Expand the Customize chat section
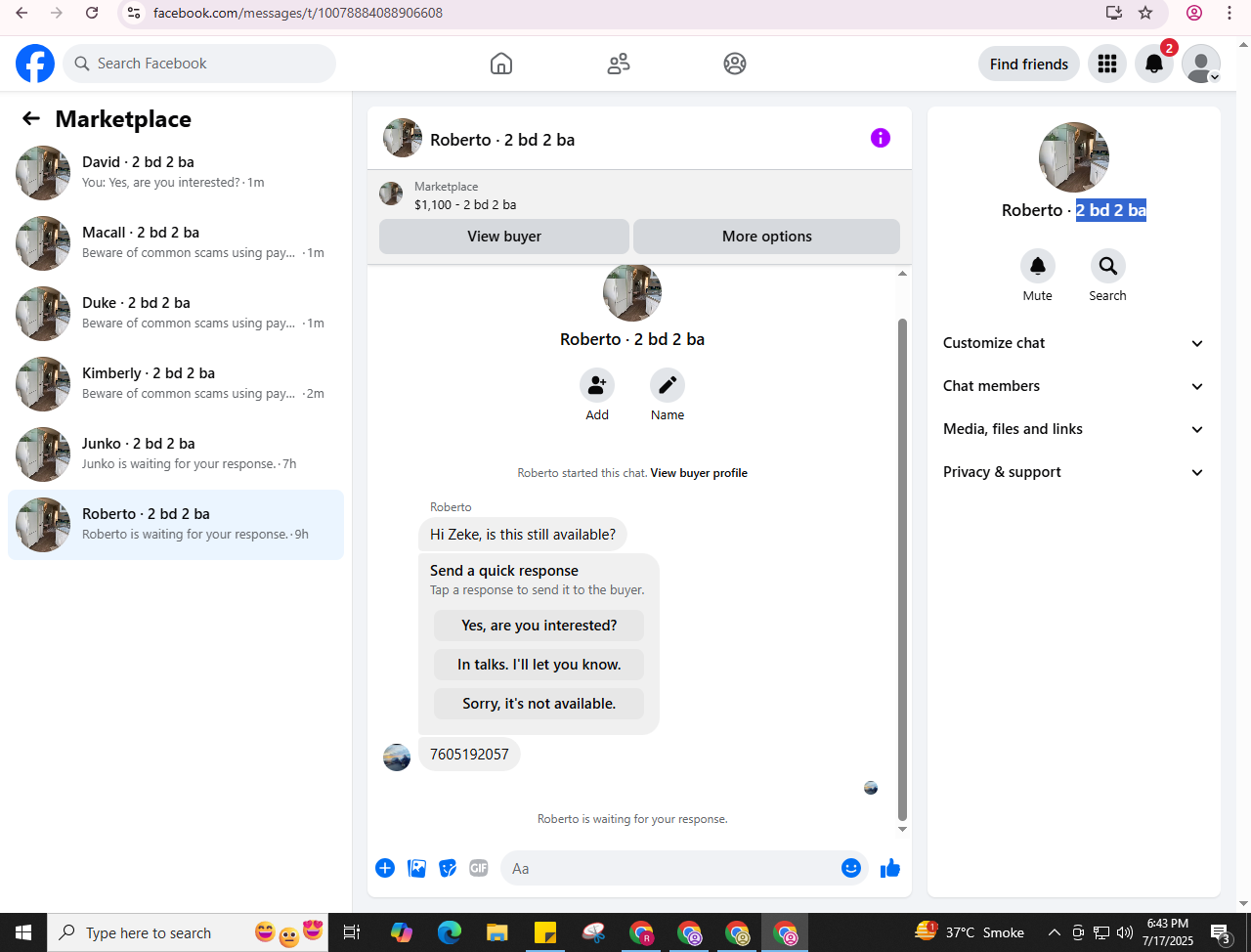Image resolution: width=1251 pixels, height=952 pixels. pos(1073,343)
